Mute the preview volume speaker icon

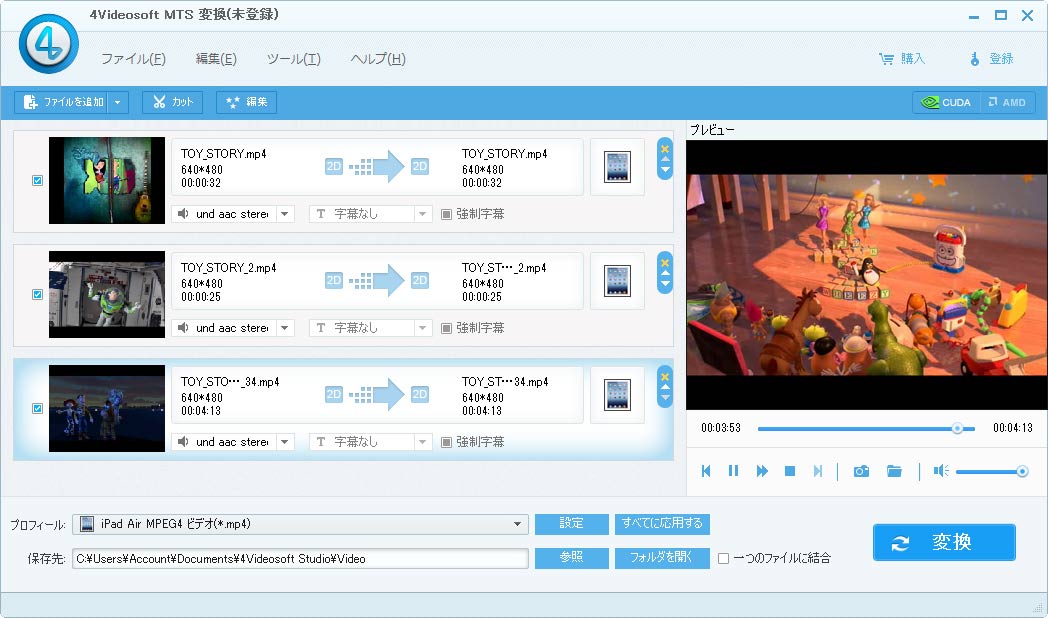941,471
